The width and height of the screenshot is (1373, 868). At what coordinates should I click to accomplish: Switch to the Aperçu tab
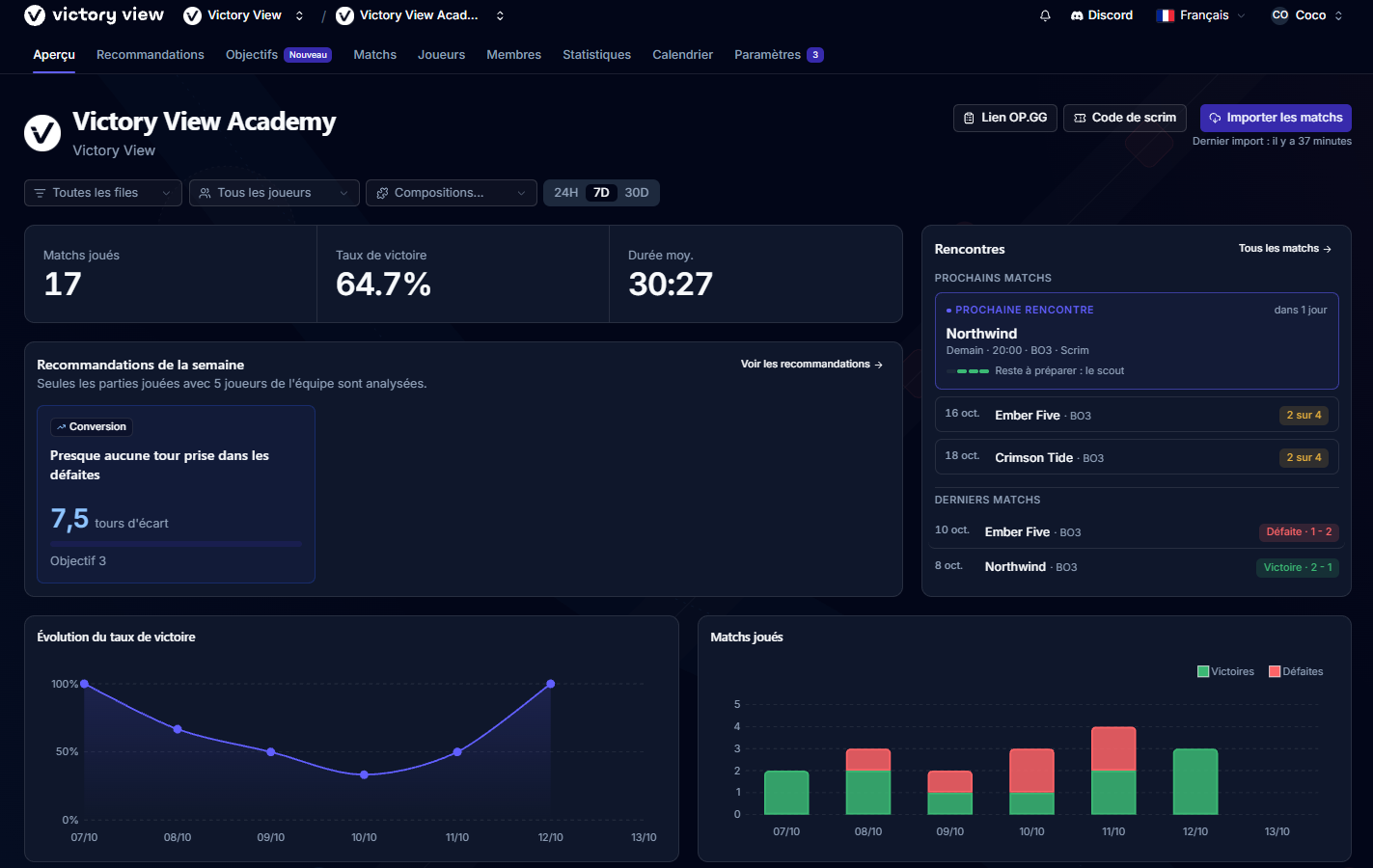coord(54,55)
